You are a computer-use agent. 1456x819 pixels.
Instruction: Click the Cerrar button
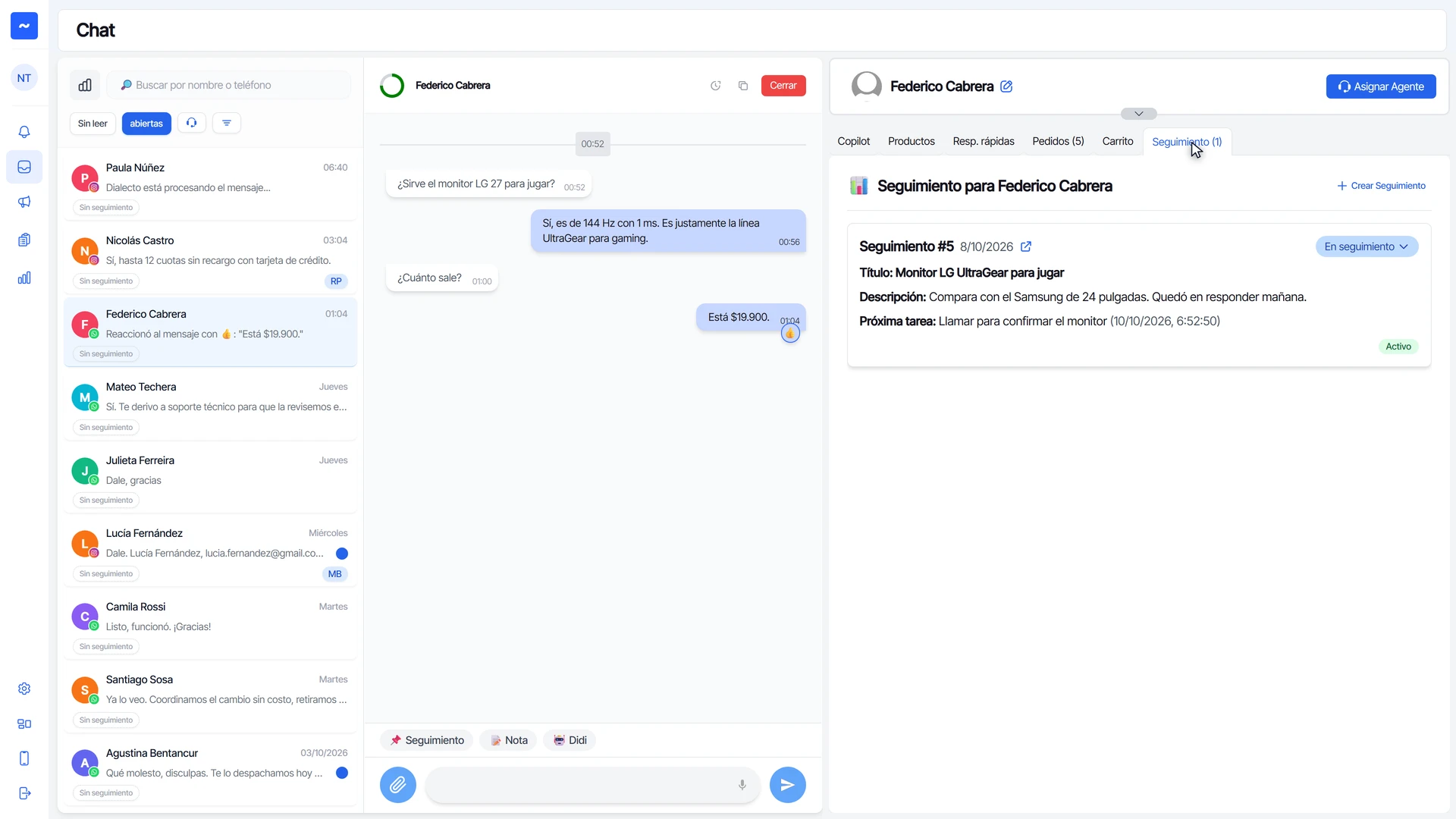[x=783, y=86]
